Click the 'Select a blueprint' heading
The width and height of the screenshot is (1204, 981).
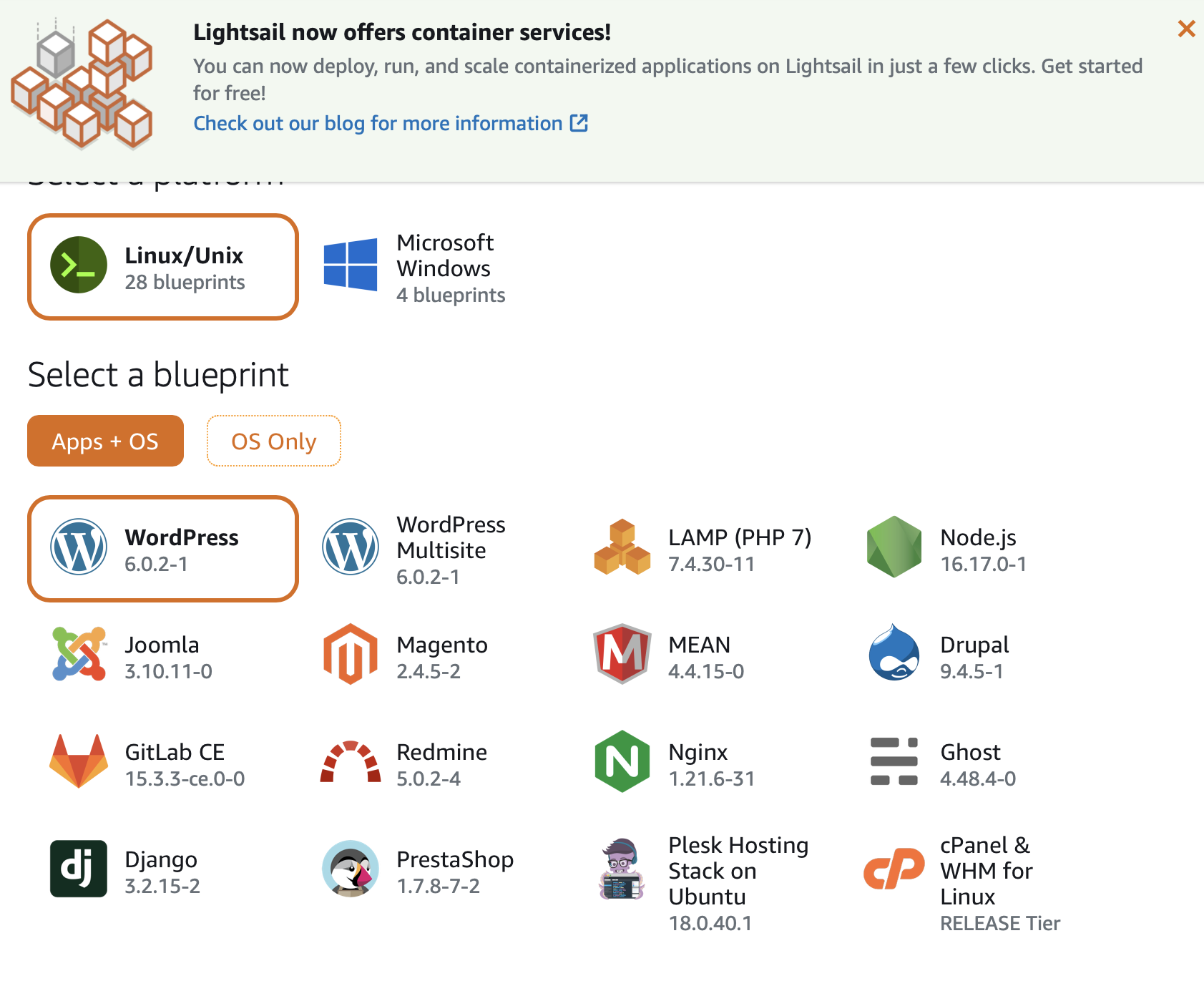(x=158, y=375)
